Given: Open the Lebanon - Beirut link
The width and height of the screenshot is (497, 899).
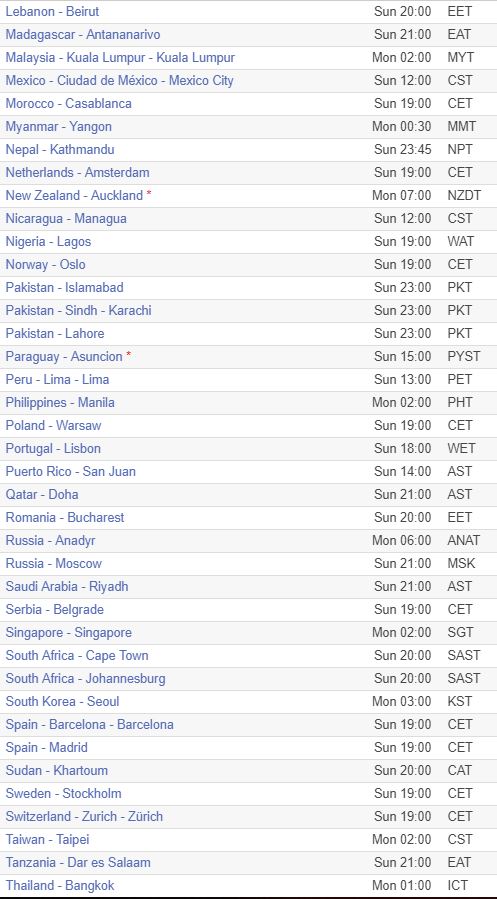Looking at the screenshot, I should coord(52,11).
